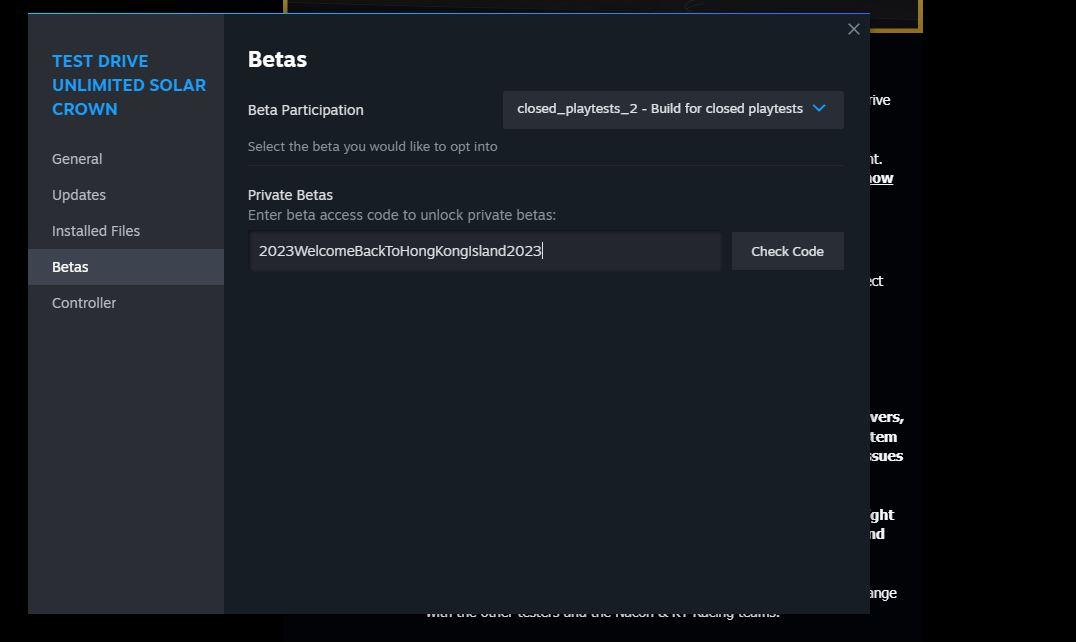Open the Beta Participation combo box
Viewport: 1076px width, 642px height.
click(672, 109)
